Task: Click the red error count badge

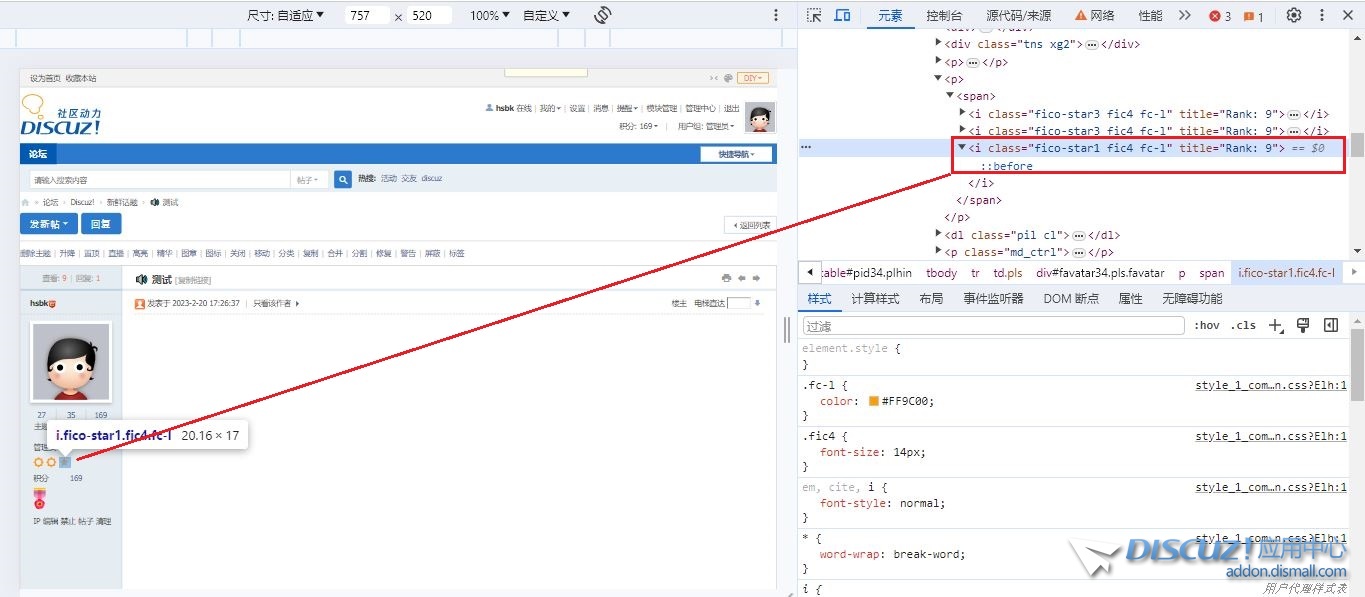Action: click(x=1220, y=16)
